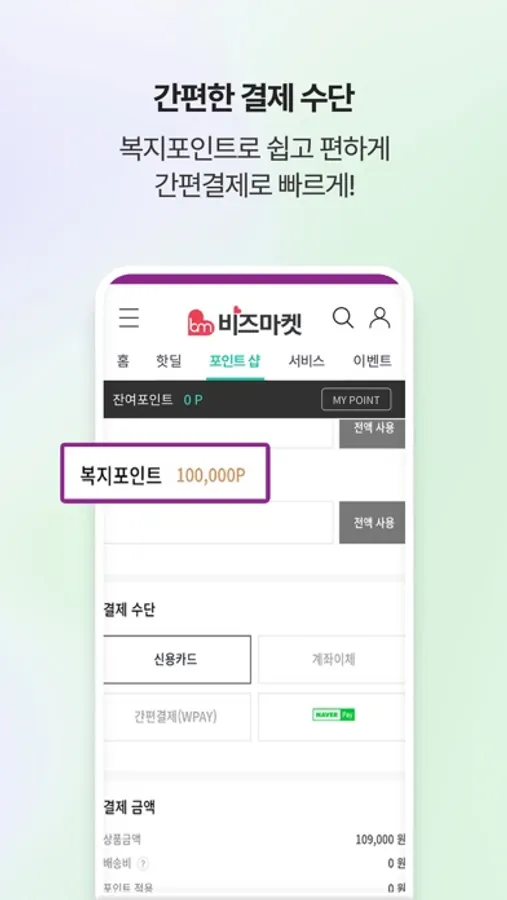Screen dimensions: 507x900
Task: Select the NAVER Pay logo option
Action: [x=333, y=715]
